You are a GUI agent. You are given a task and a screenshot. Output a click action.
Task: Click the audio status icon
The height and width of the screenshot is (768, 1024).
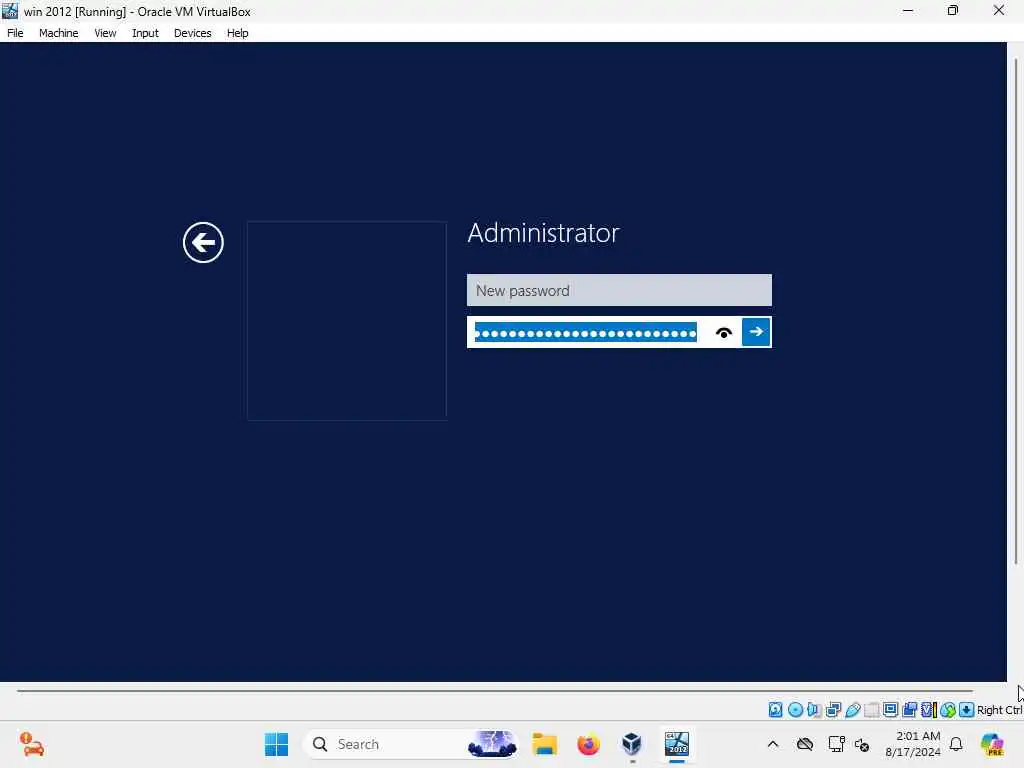(814, 710)
